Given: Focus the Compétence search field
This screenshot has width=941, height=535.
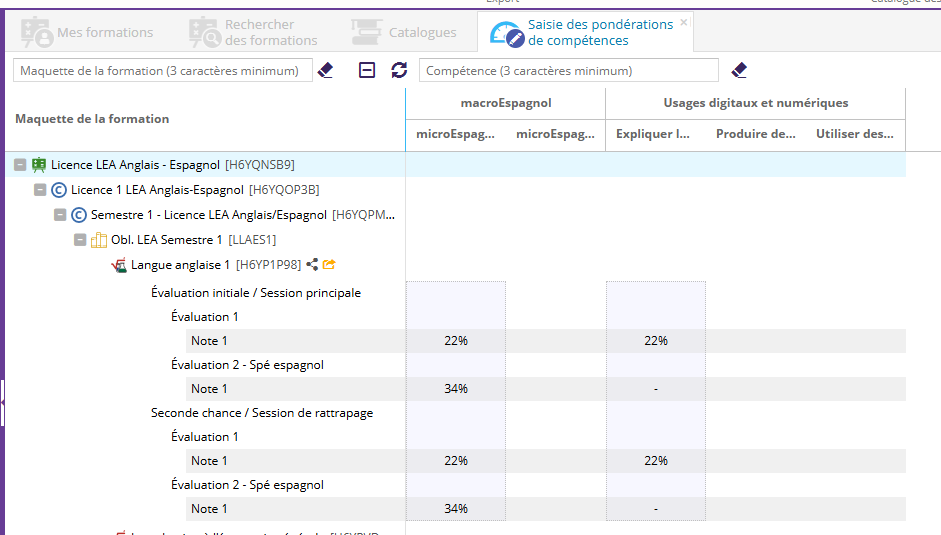Looking at the screenshot, I should tap(568, 71).
